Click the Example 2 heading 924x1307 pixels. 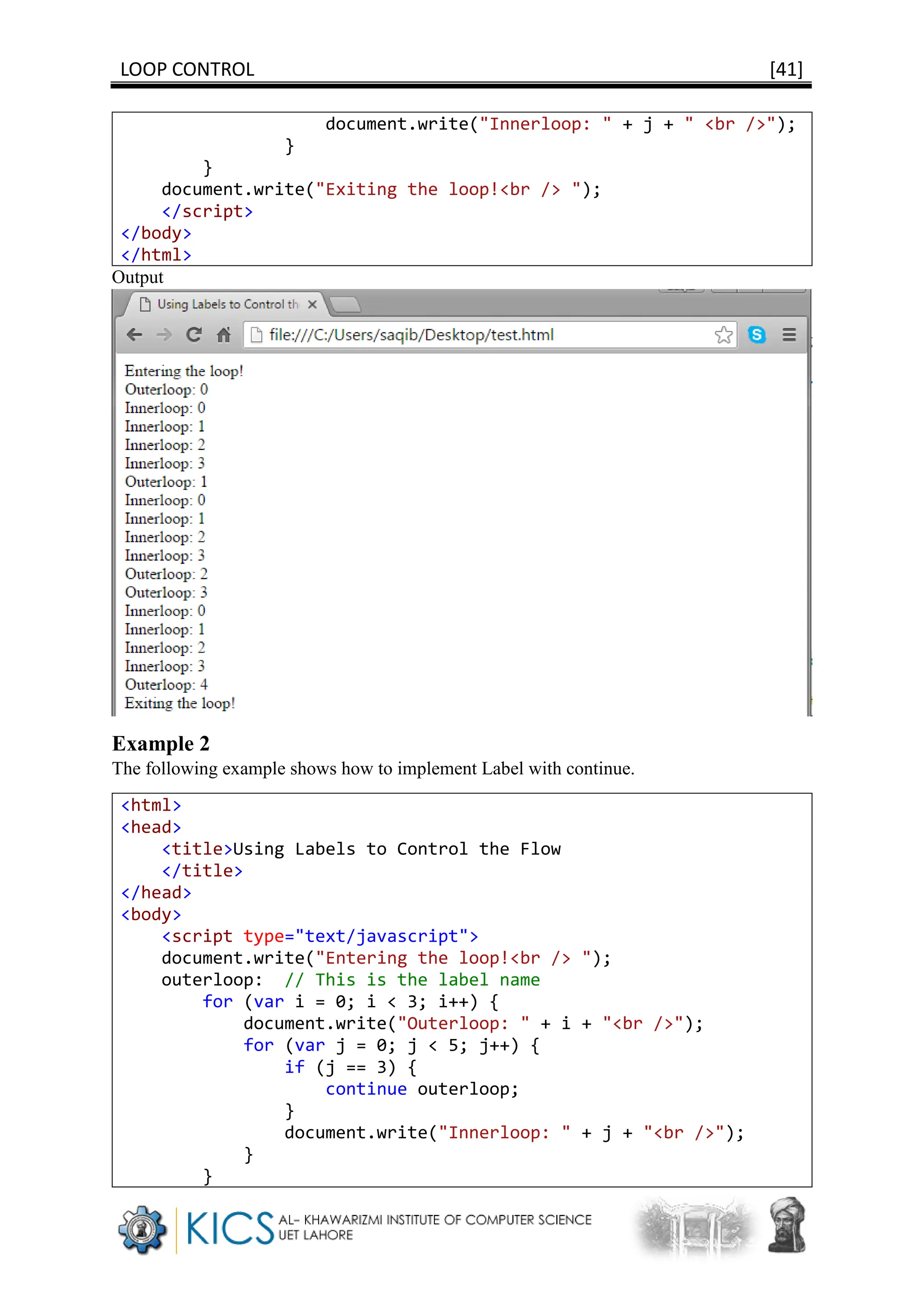[161, 743]
